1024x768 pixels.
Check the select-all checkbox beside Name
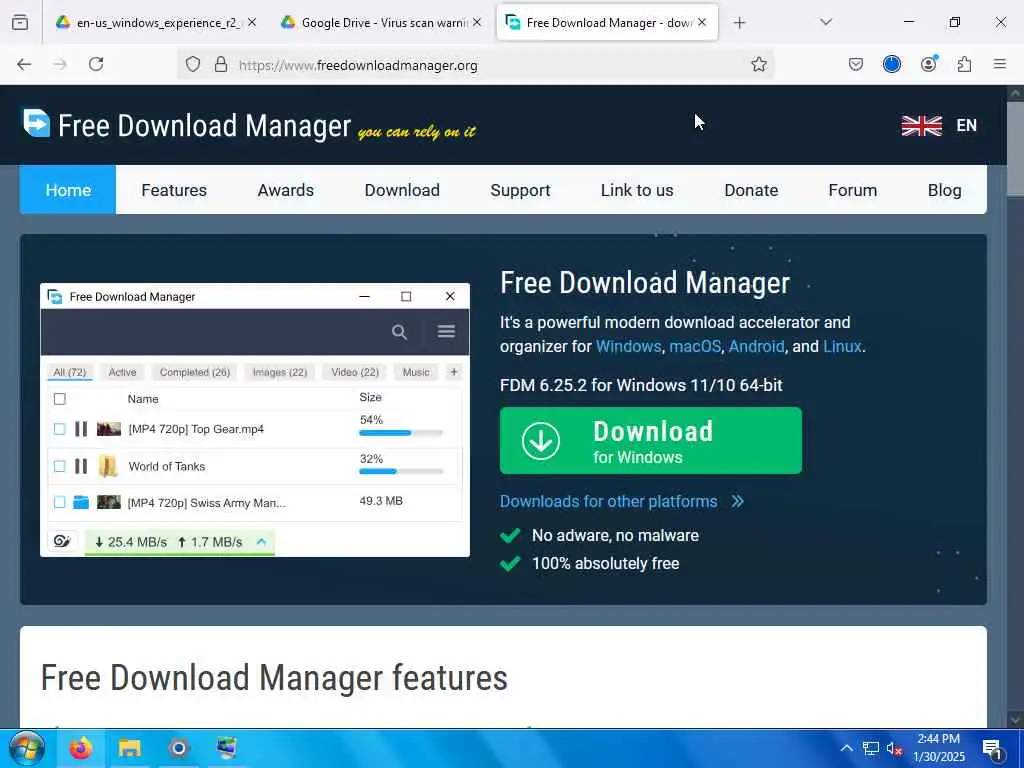tap(59, 399)
